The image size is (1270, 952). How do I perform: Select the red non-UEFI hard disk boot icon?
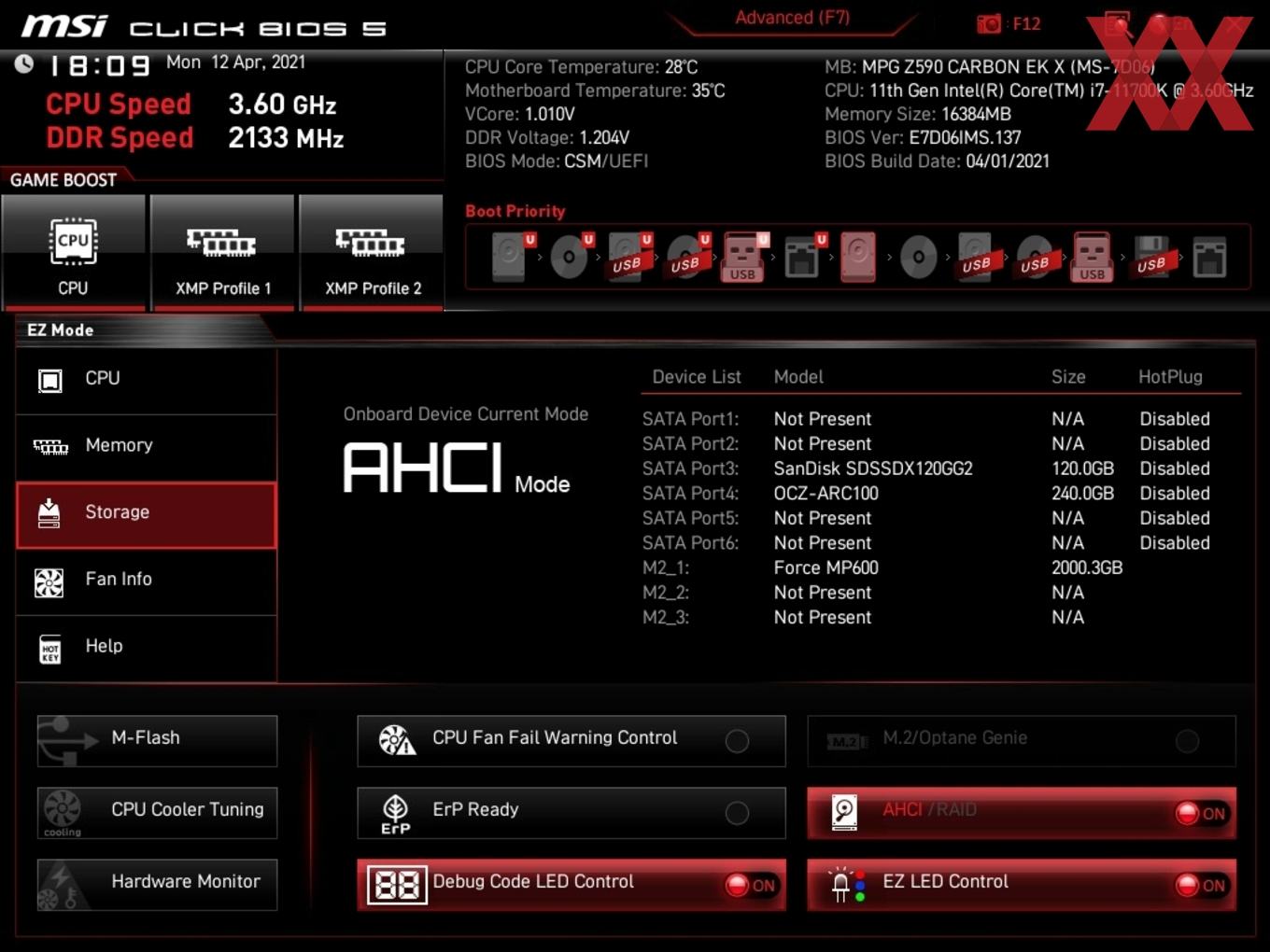[x=858, y=257]
